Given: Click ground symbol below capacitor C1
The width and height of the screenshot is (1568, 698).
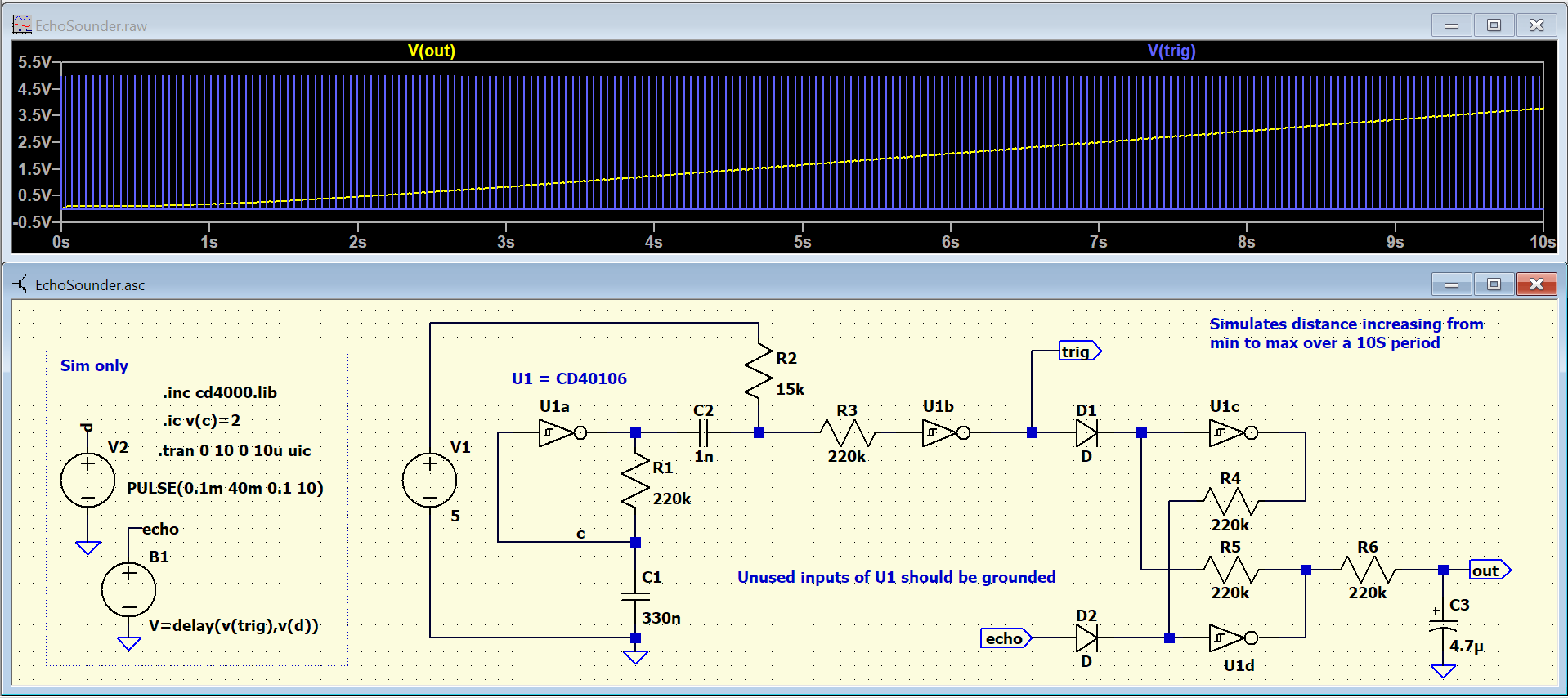Looking at the screenshot, I should point(635,658).
